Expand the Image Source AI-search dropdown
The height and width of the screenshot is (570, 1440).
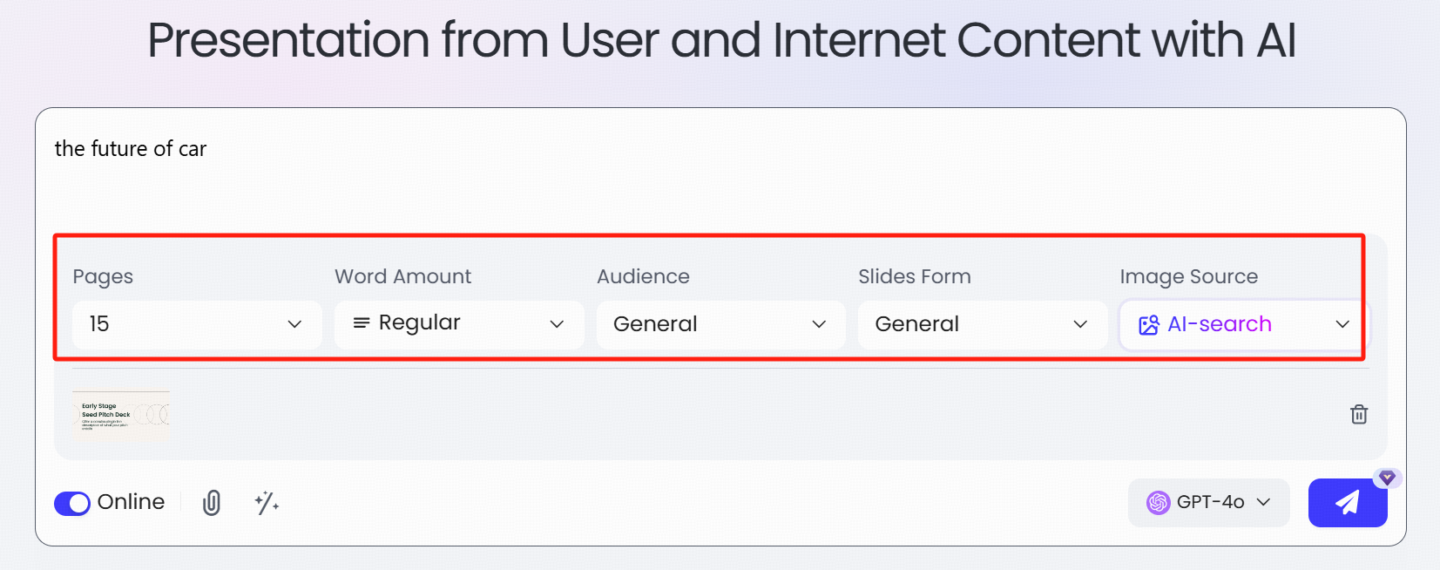pyautogui.click(x=1243, y=324)
